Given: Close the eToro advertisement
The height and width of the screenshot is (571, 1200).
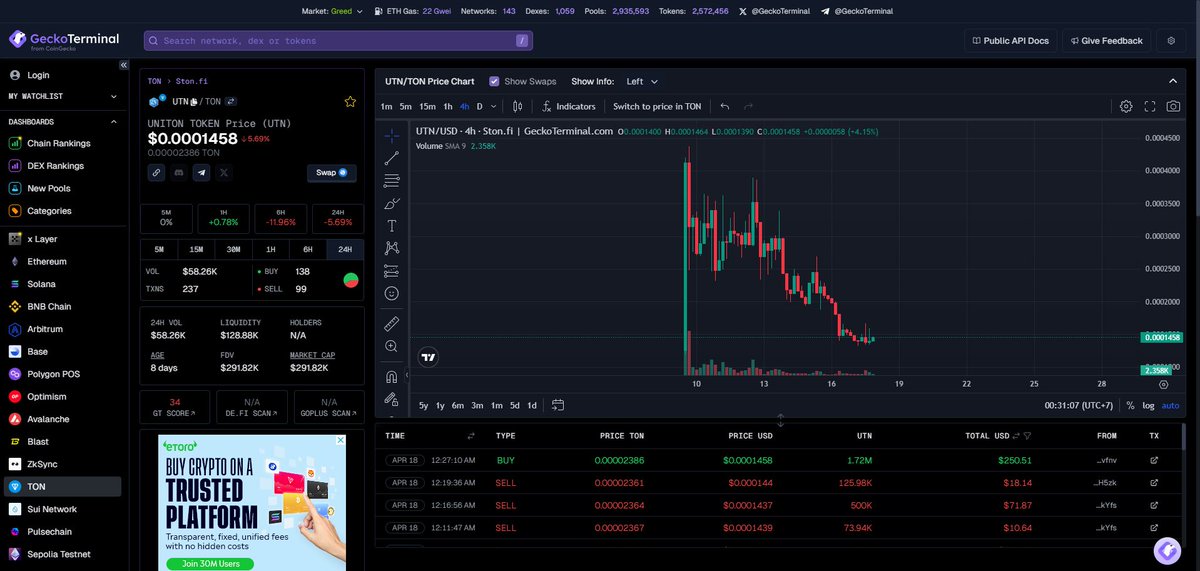Looking at the screenshot, I should click(340, 440).
